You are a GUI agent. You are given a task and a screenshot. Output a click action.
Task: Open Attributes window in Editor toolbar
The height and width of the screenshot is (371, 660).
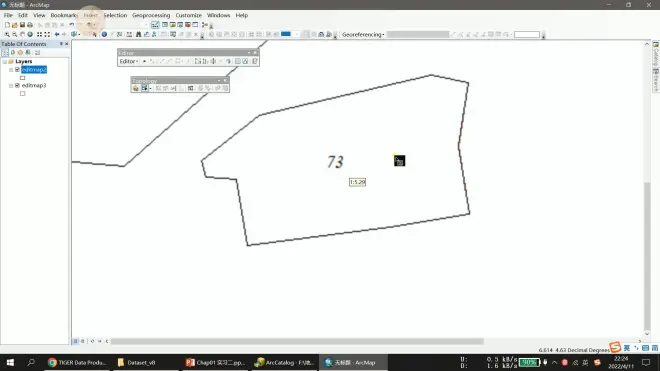[x=238, y=61]
